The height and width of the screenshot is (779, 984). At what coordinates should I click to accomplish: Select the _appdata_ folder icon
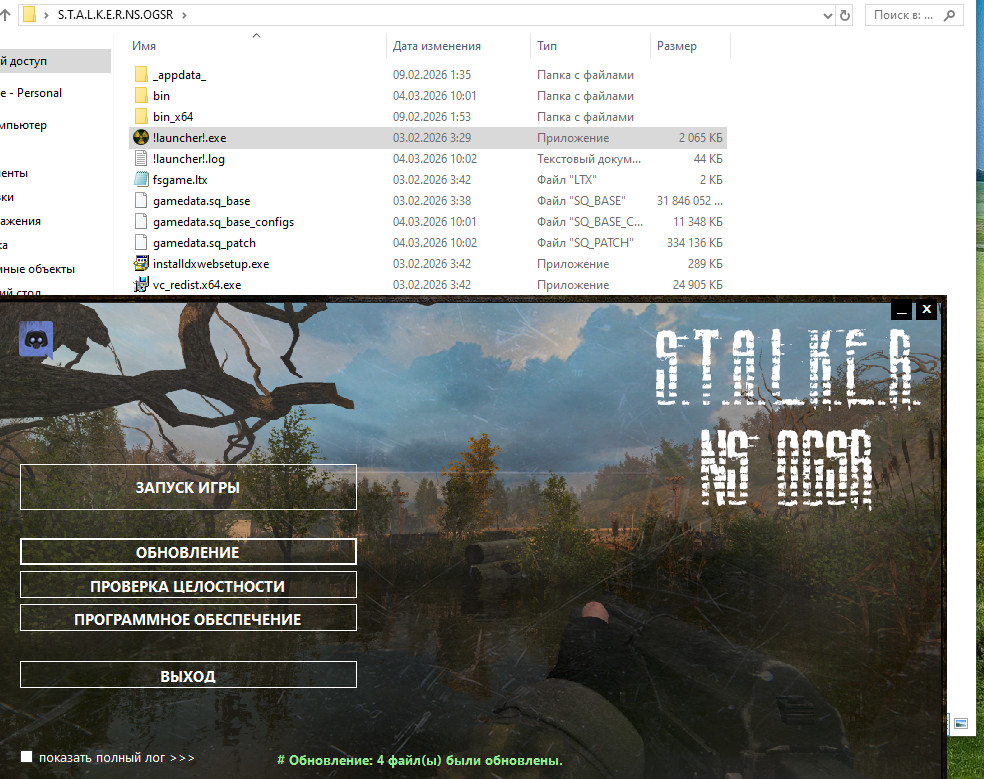[141, 75]
